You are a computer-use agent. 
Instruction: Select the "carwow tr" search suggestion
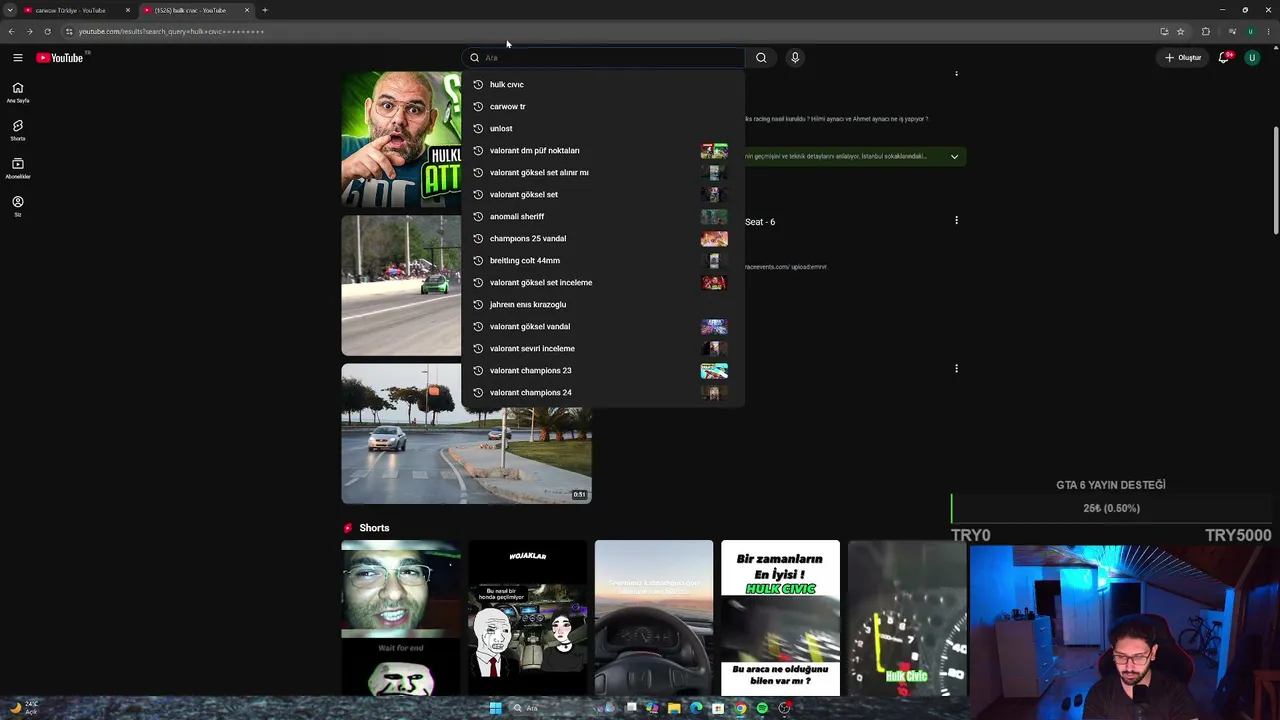(603, 107)
